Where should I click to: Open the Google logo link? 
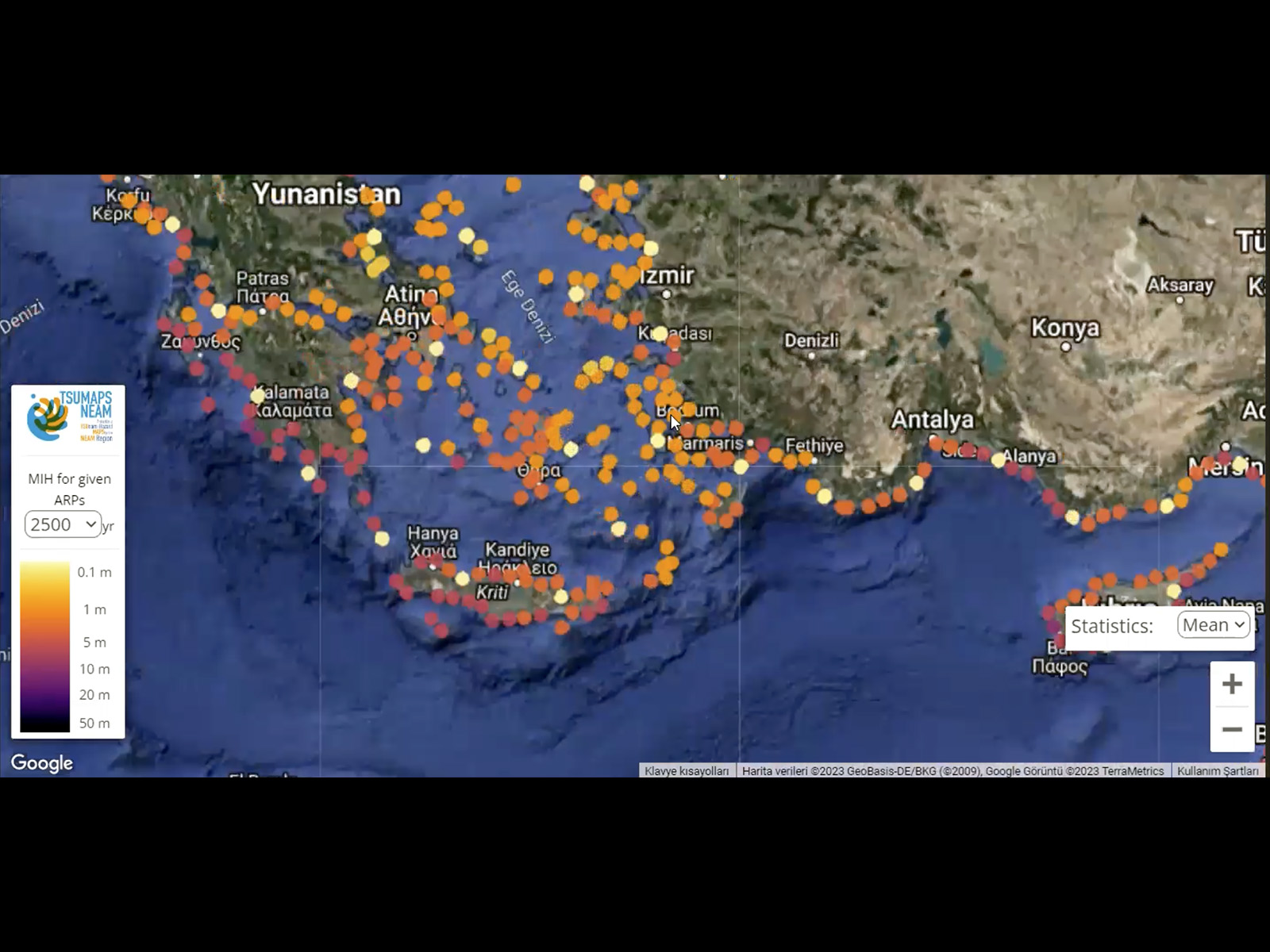pyautogui.click(x=42, y=762)
